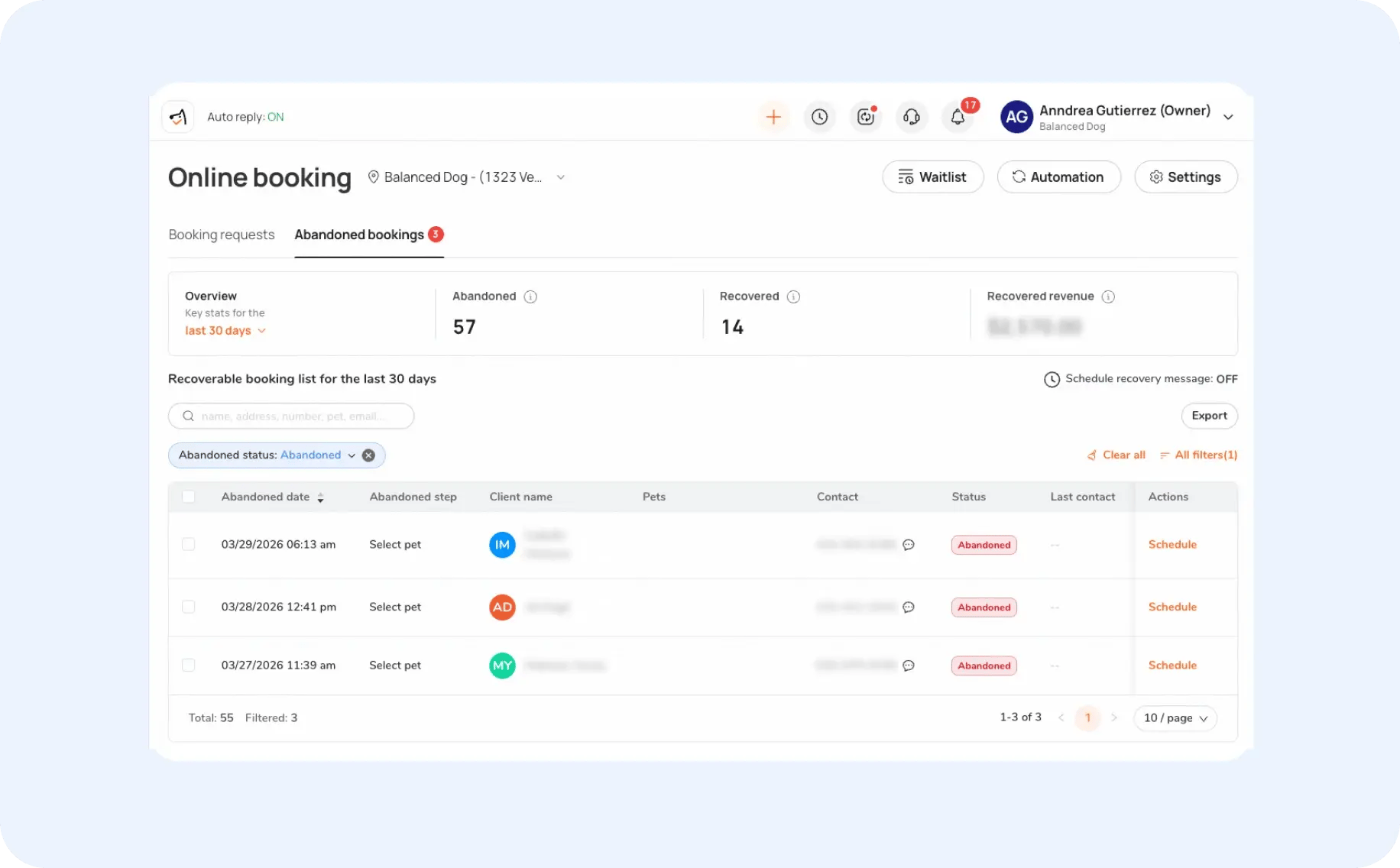View the Abandoned stat info tooltip icon
The width and height of the screenshot is (1400, 868).
coord(531,296)
